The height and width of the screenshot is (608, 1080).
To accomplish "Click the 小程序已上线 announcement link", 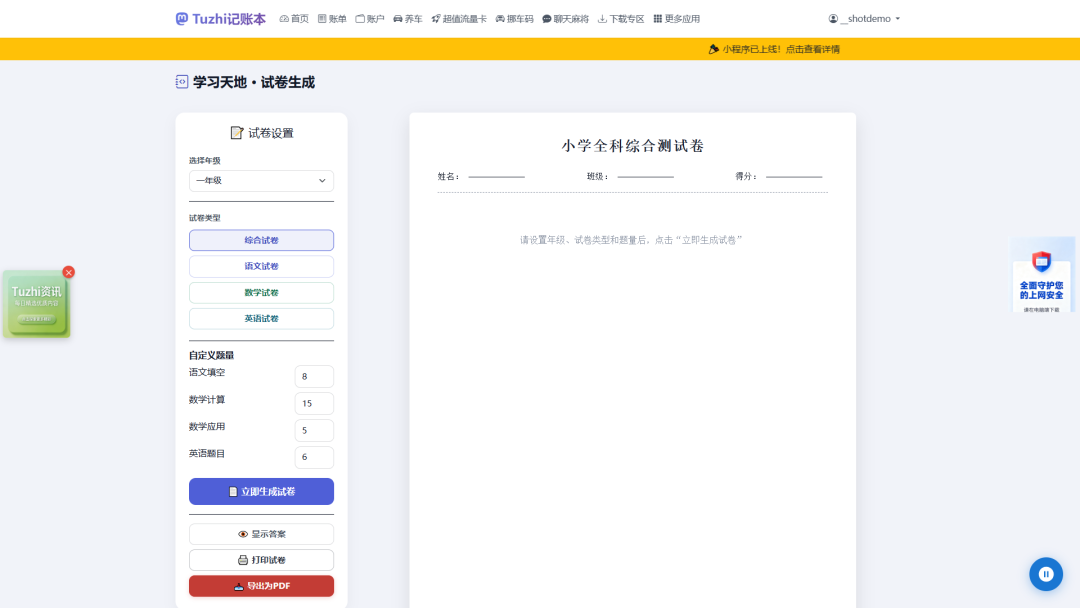I will coord(774,49).
